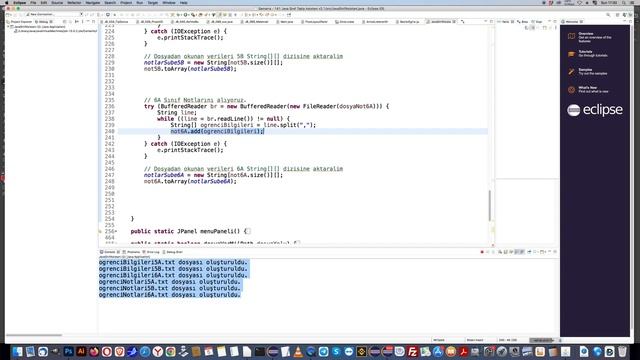Launch Photoshop from the Dock
Viewport: 640px width, 360px height.
(x=69, y=351)
